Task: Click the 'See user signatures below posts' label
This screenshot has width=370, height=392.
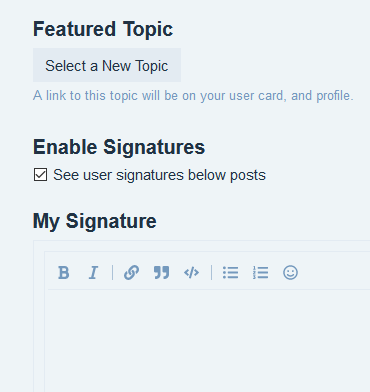Action: (159, 175)
